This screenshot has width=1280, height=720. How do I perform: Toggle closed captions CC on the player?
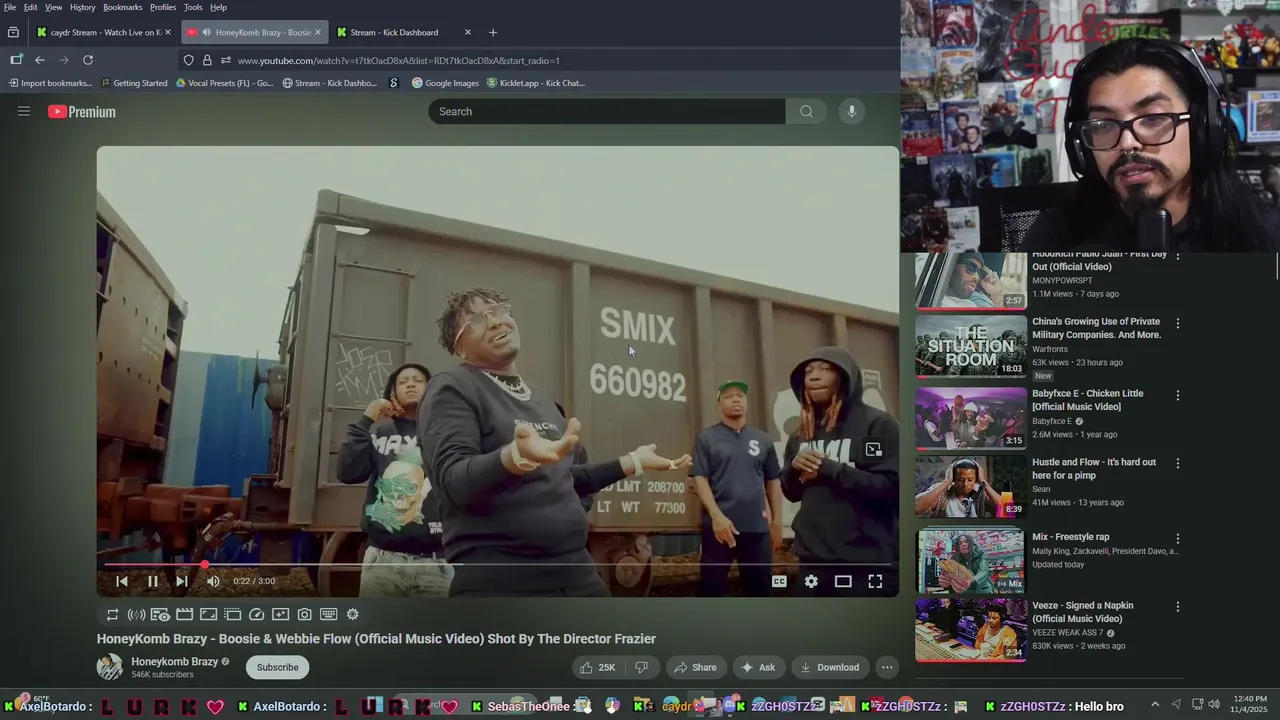pos(779,581)
